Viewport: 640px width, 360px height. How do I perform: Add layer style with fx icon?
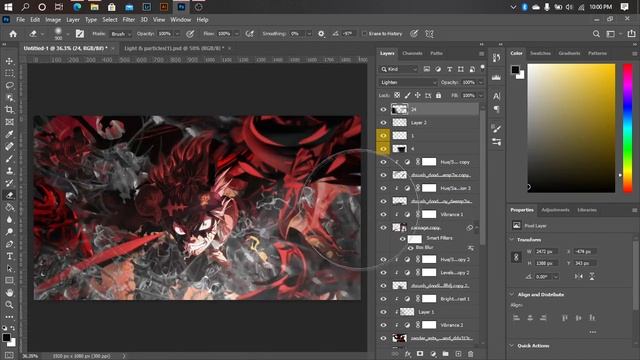tap(407, 354)
